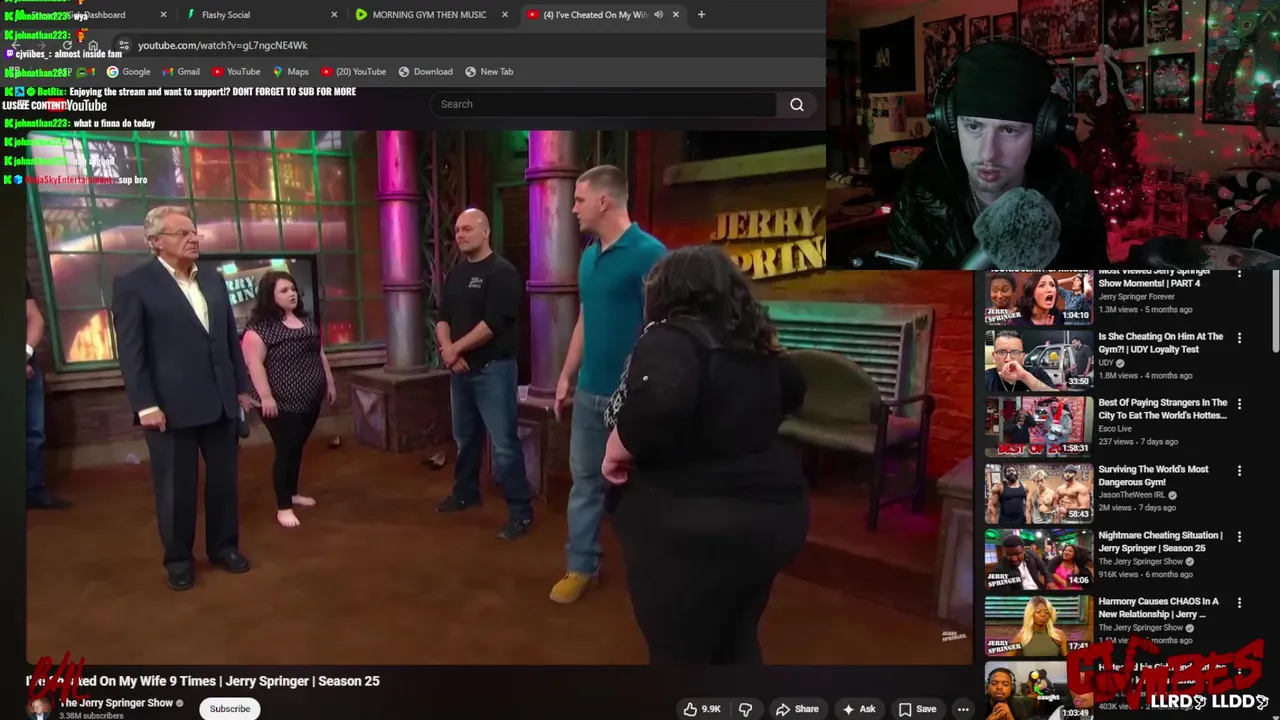Open a new browser tab with the plus icon
The width and height of the screenshot is (1280, 720).
(x=701, y=15)
